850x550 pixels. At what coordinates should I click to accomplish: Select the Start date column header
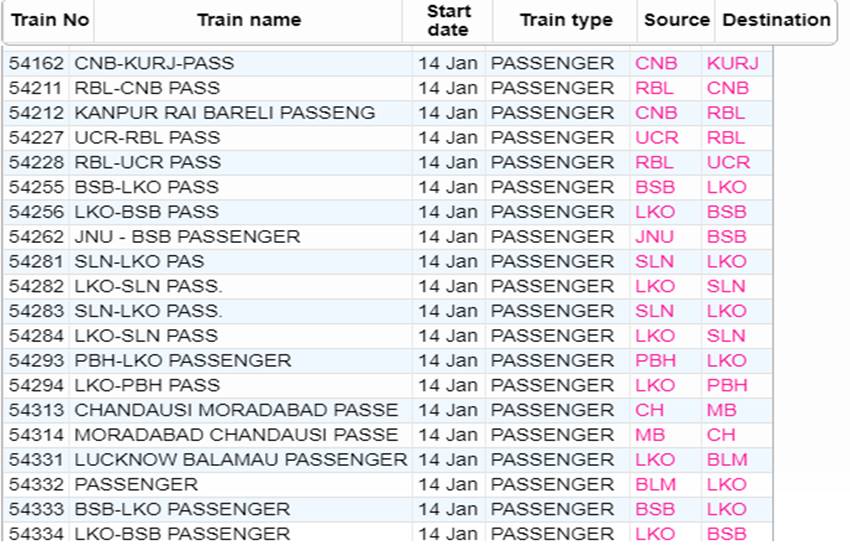[448, 21]
